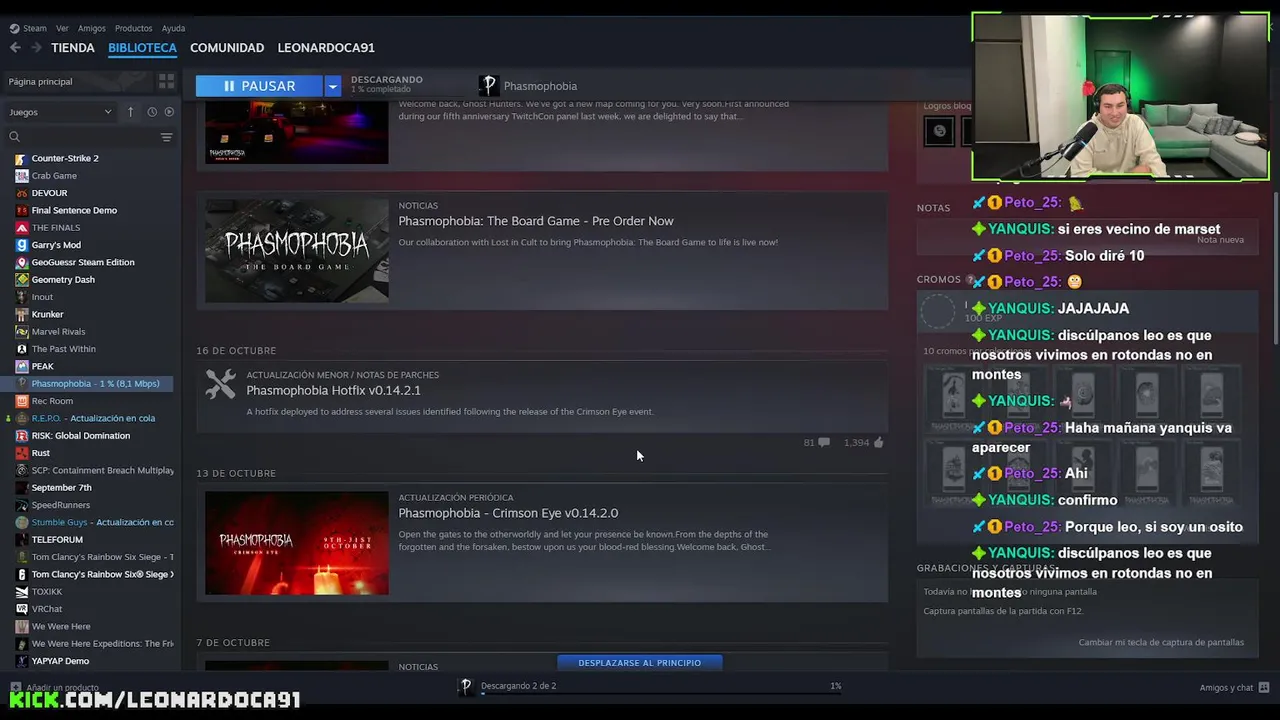Open Phasmophobia - Crimson Eye v0.14.2.0 article
This screenshot has height=720, width=1280.
tap(508, 513)
